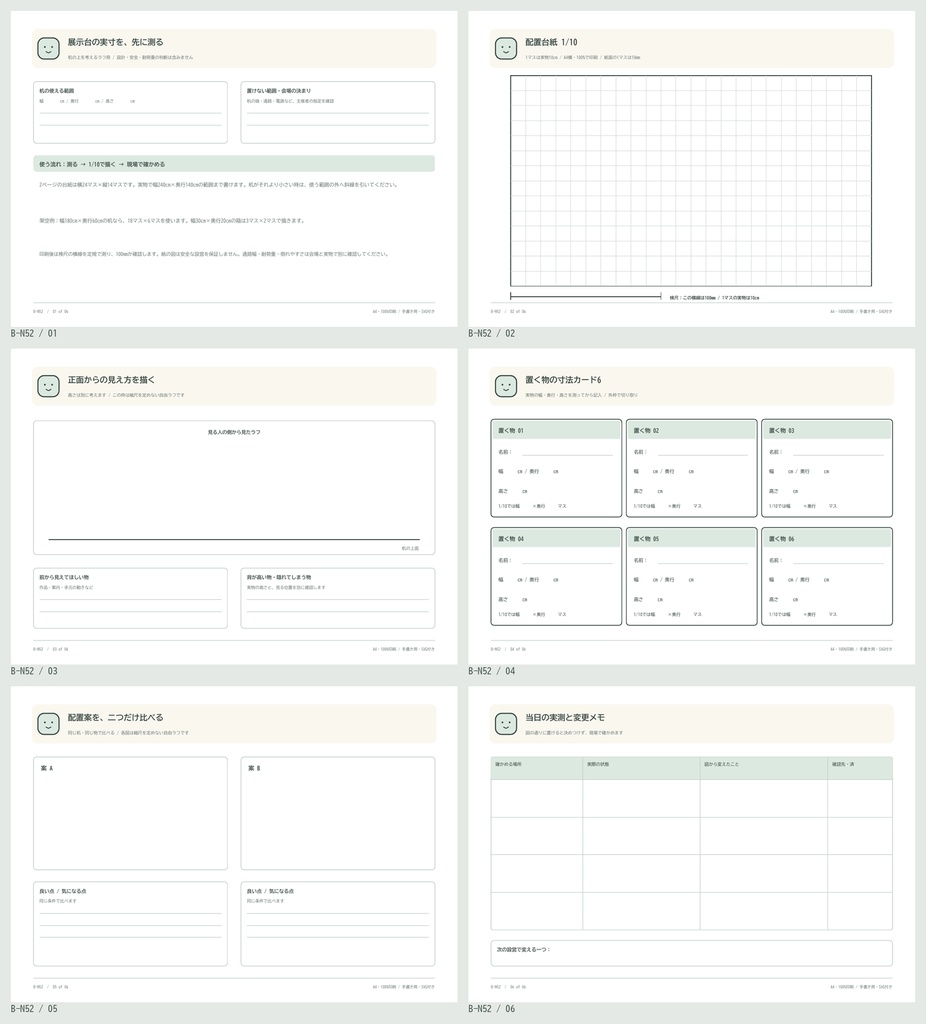Click the 案 B label
Image resolution: width=926 pixels, height=1024 pixels.
point(254,768)
